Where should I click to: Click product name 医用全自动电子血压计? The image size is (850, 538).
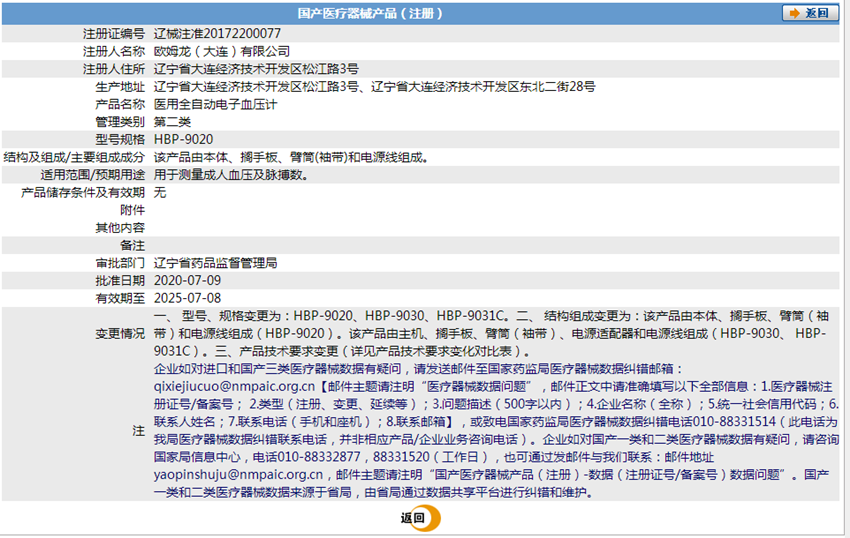point(215,104)
